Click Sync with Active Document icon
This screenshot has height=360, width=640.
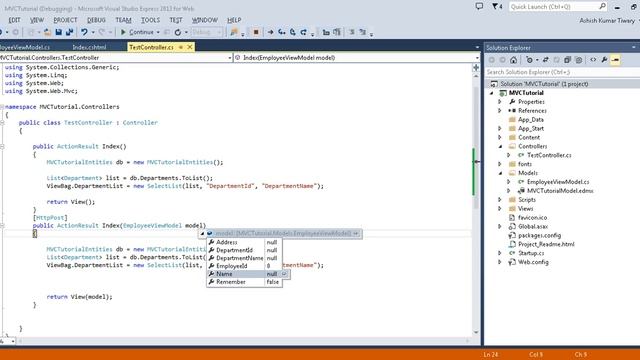tap(545, 60)
